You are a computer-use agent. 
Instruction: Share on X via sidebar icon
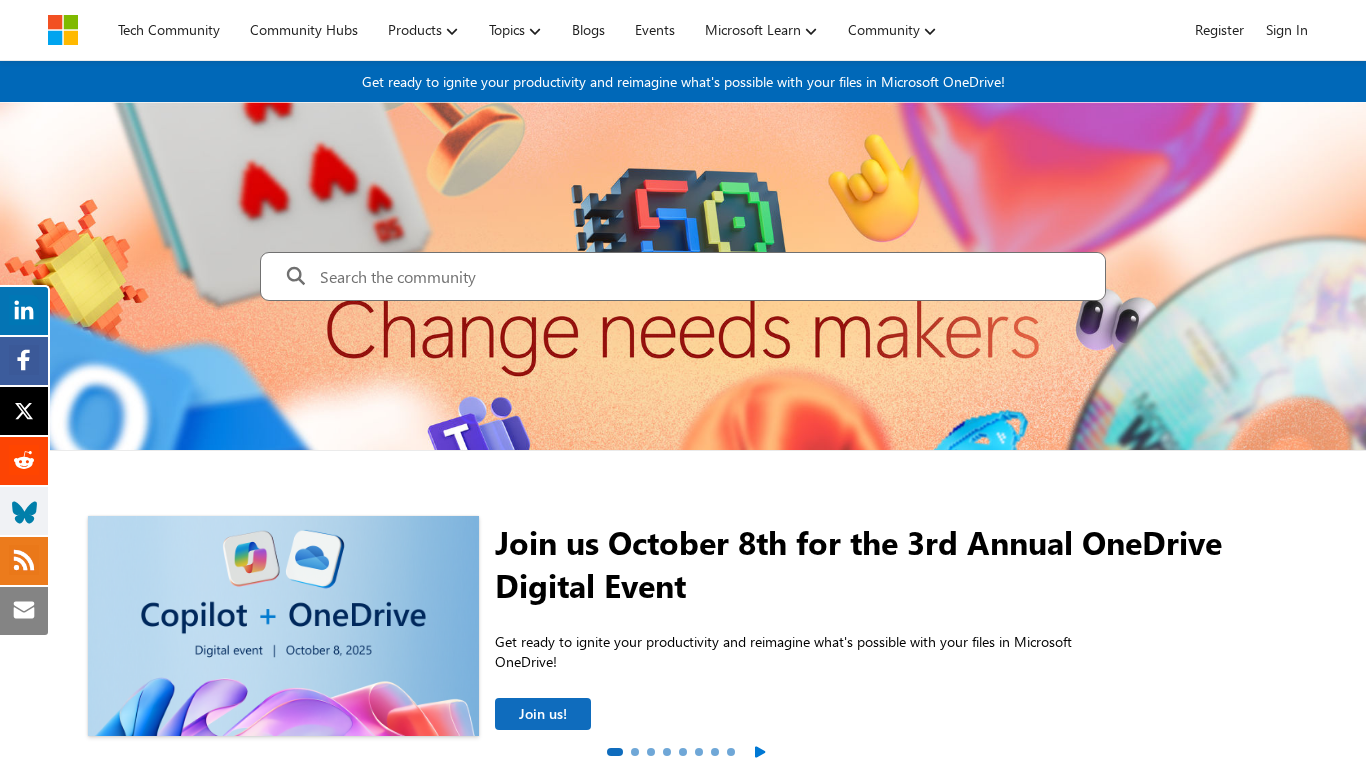click(x=24, y=411)
